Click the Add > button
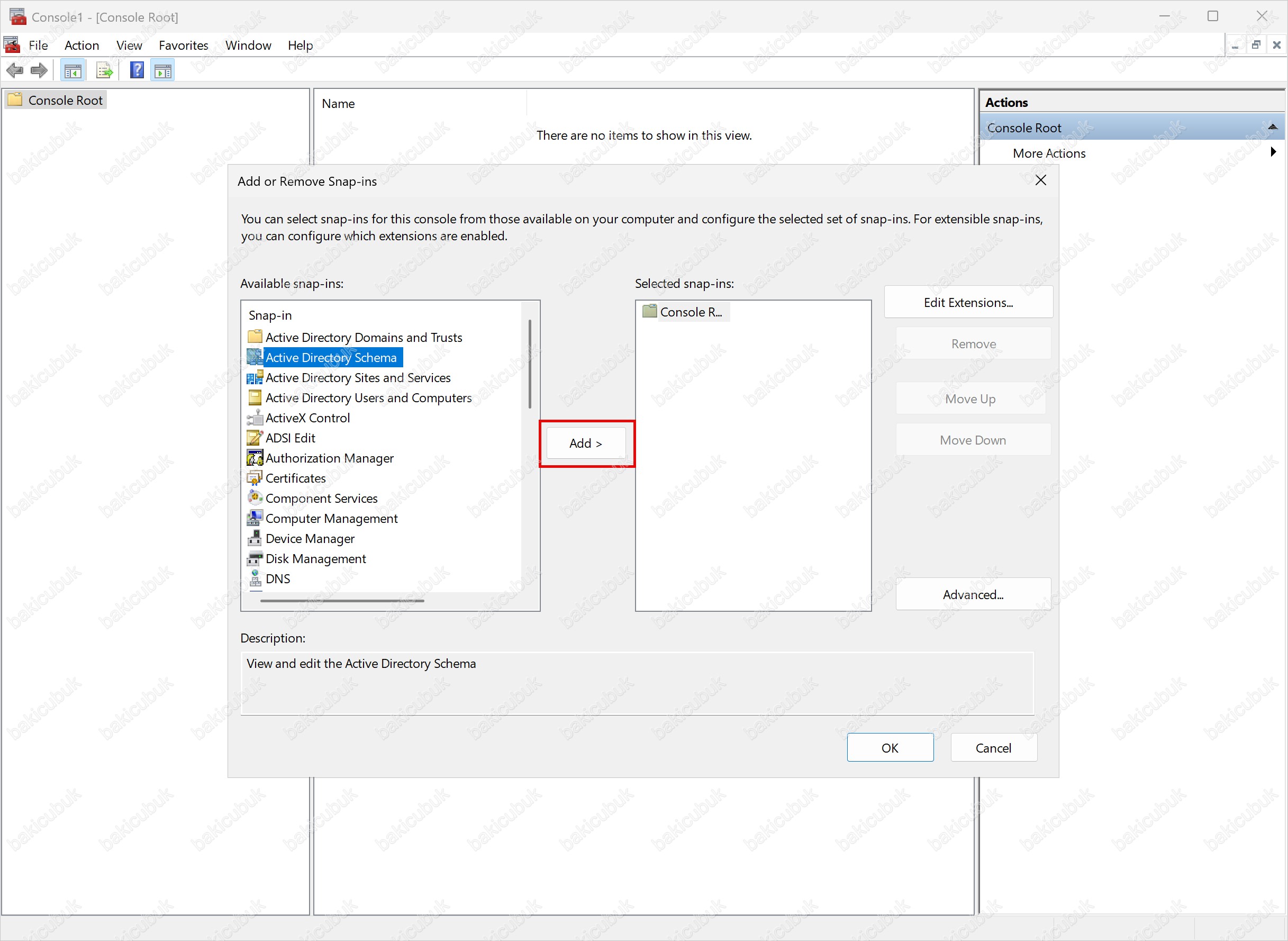Viewport: 1288px width, 941px height. 586,442
